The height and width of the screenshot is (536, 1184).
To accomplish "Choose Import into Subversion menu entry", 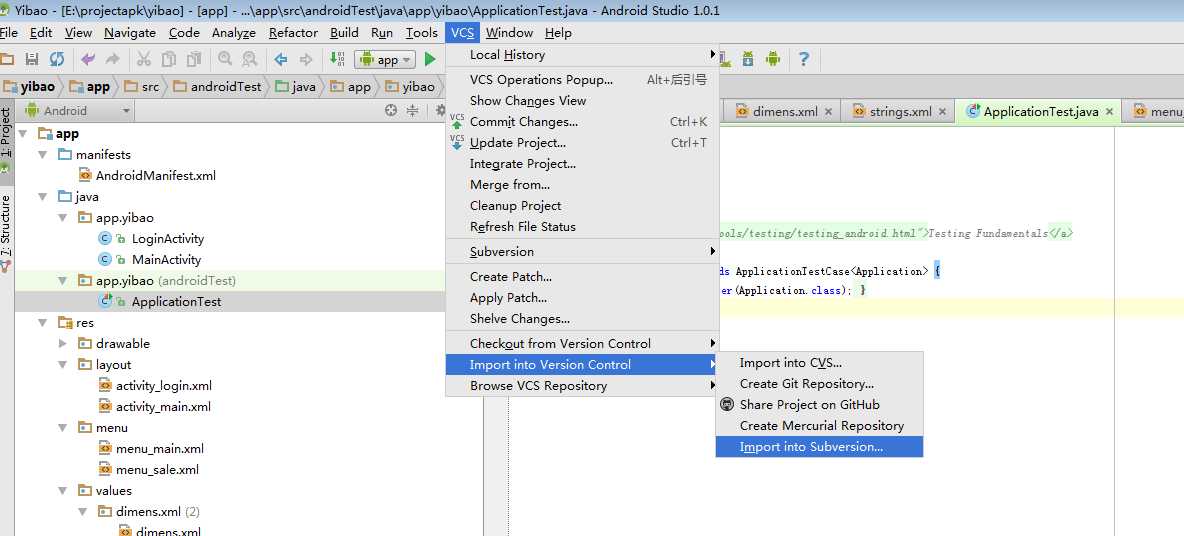I will pos(811,447).
